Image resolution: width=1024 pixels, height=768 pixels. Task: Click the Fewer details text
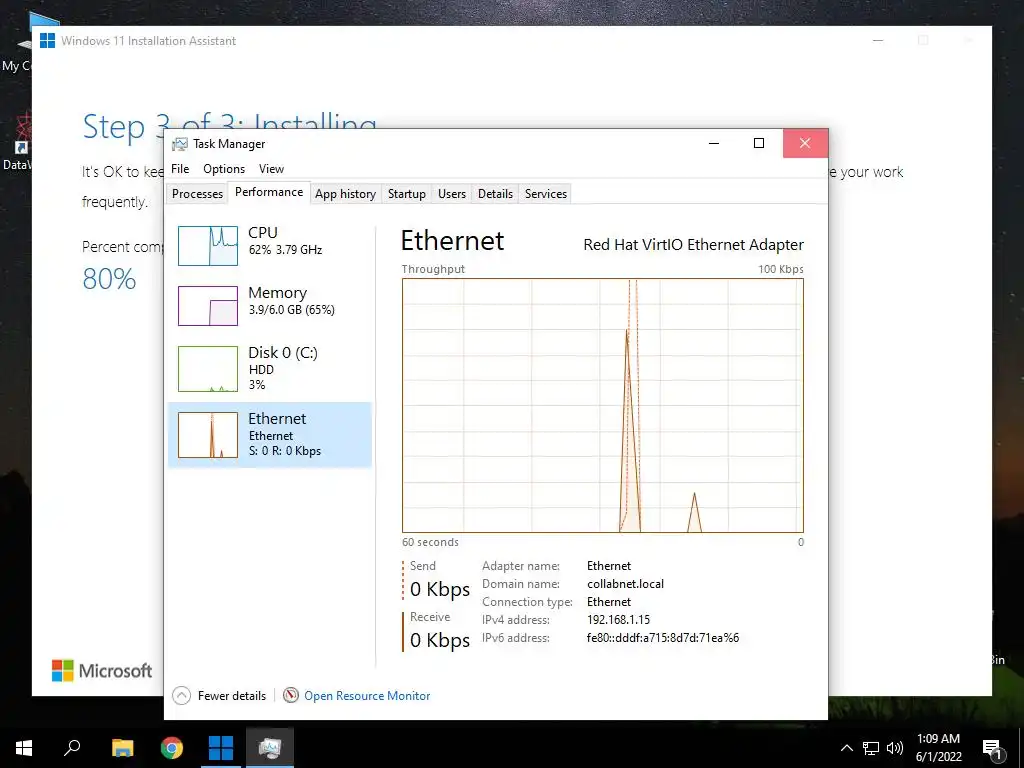pos(232,696)
